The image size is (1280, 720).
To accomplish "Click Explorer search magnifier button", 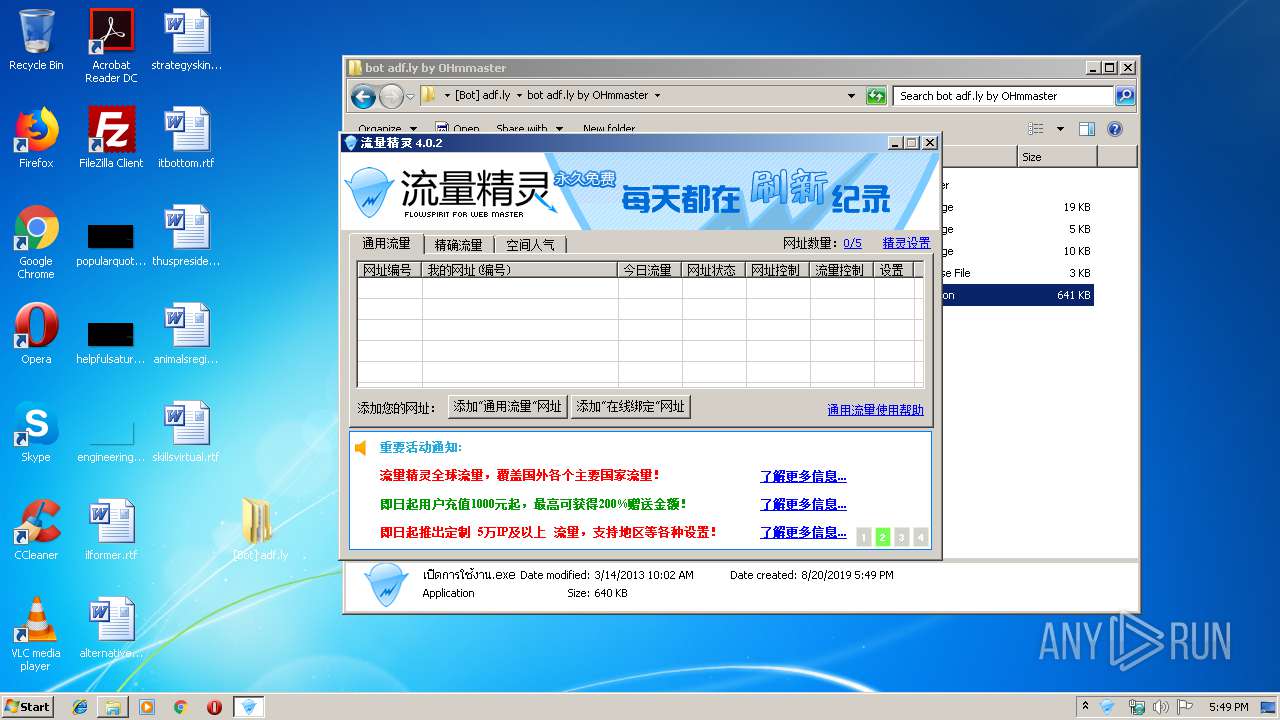I will click(1125, 96).
